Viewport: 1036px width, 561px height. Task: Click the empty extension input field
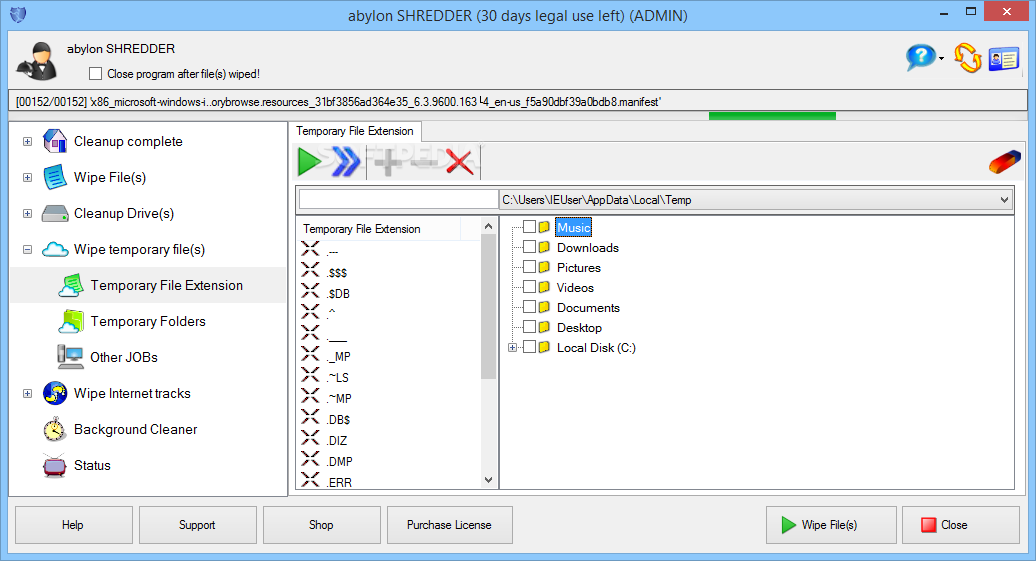coord(398,200)
